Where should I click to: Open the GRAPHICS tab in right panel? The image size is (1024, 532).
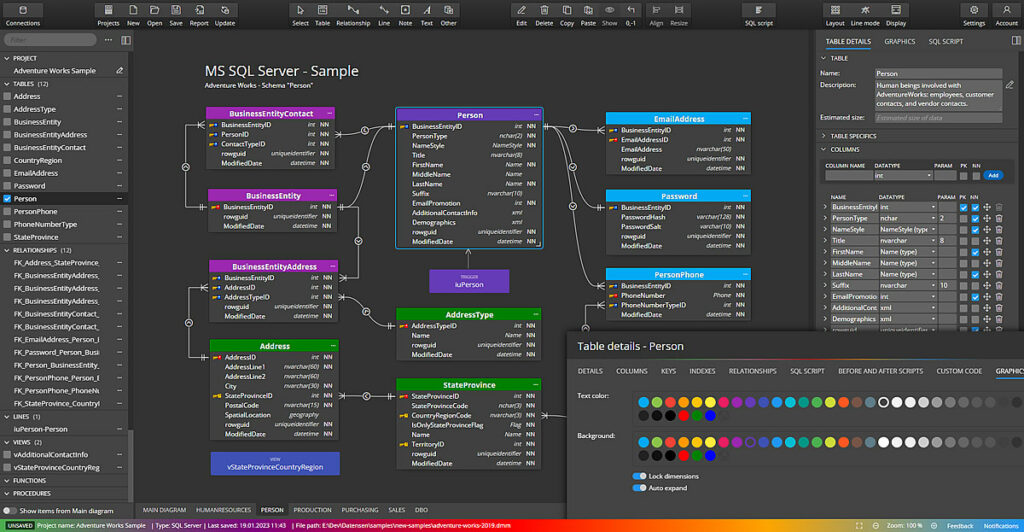click(899, 41)
